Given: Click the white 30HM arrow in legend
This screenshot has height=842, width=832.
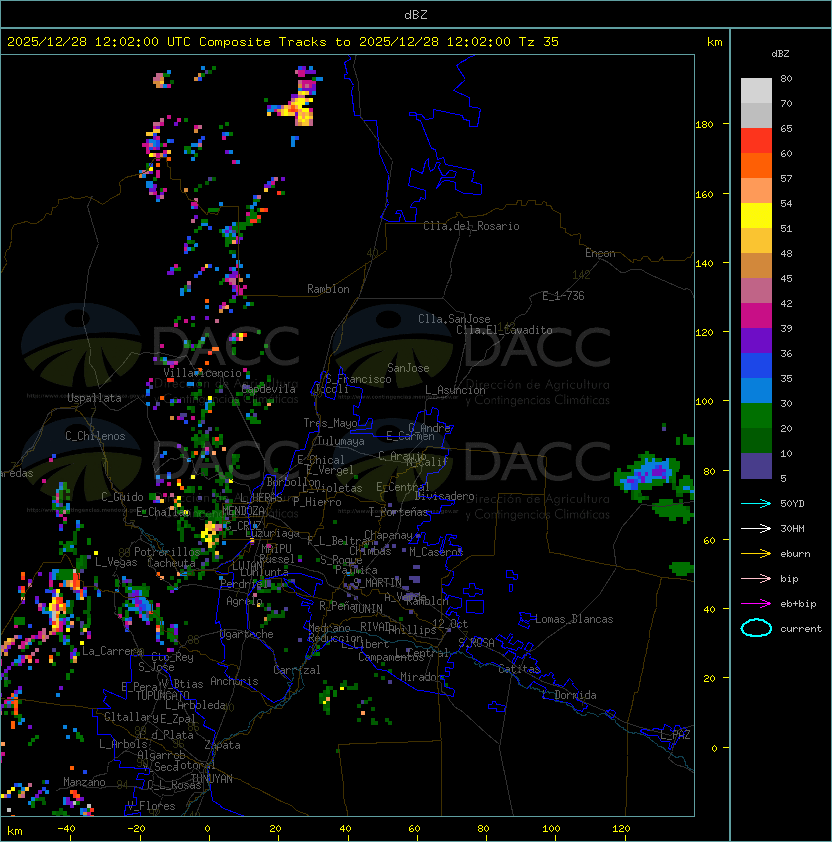Looking at the screenshot, I should (x=756, y=529).
